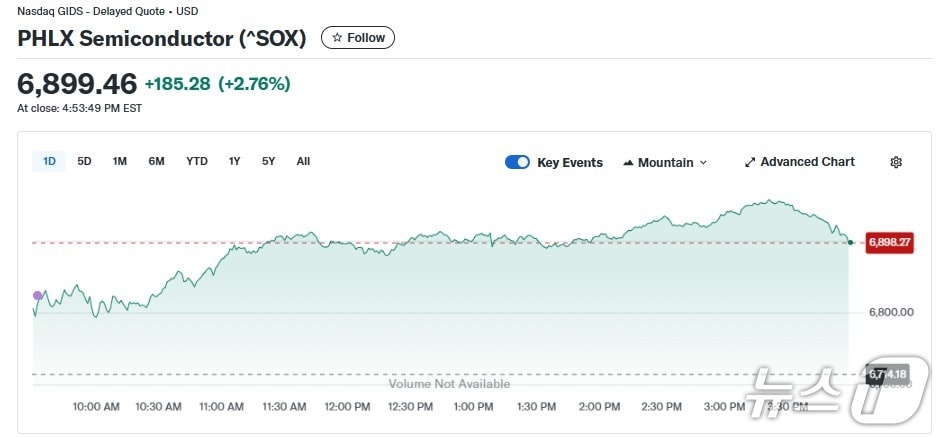Choose the 6M time range
Screen dimensions: 943x438
[156, 161]
